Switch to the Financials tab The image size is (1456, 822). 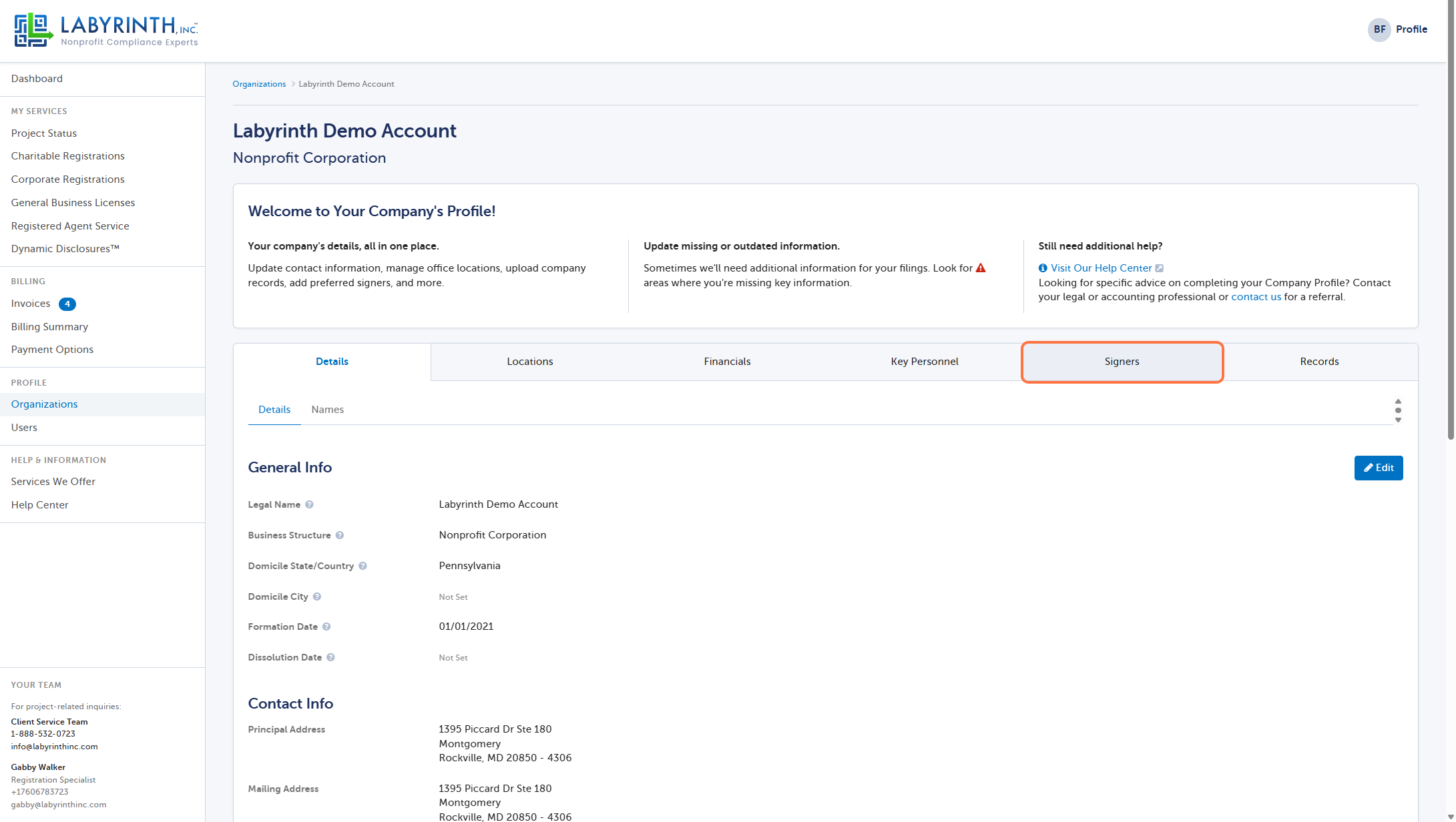coord(727,362)
